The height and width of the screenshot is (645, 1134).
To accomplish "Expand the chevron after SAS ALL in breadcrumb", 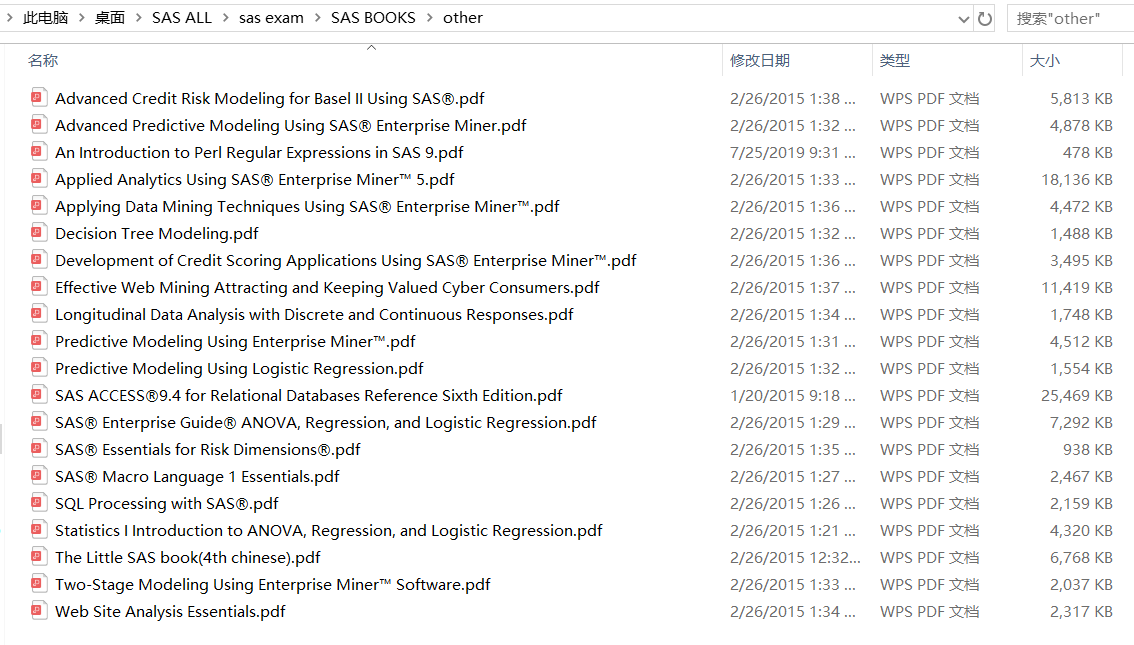I will (x=226, y=17).
